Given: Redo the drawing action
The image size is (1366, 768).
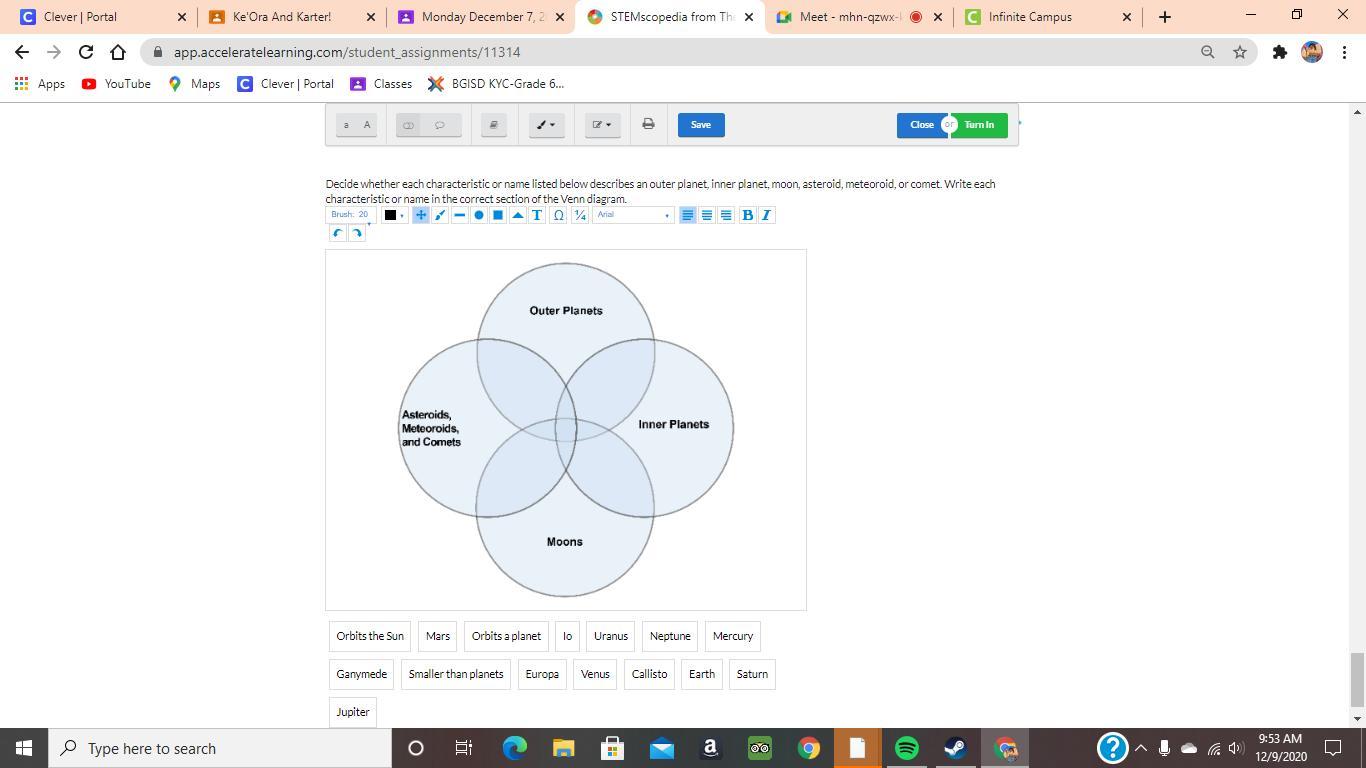Looking at the screenshot, I should point(357,233).
